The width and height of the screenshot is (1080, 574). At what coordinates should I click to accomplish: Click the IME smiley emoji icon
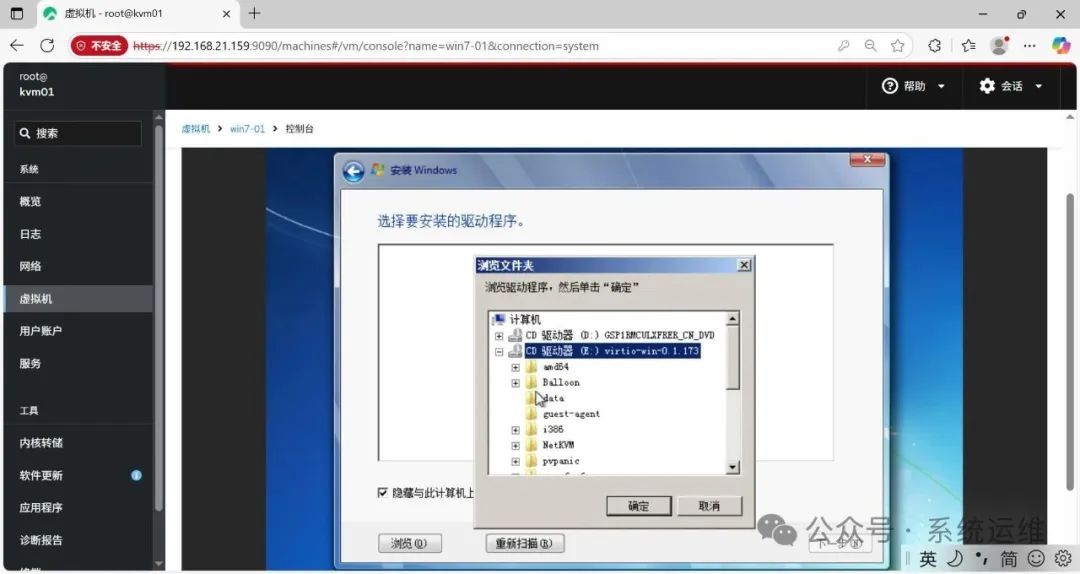tap(1036, 558)
